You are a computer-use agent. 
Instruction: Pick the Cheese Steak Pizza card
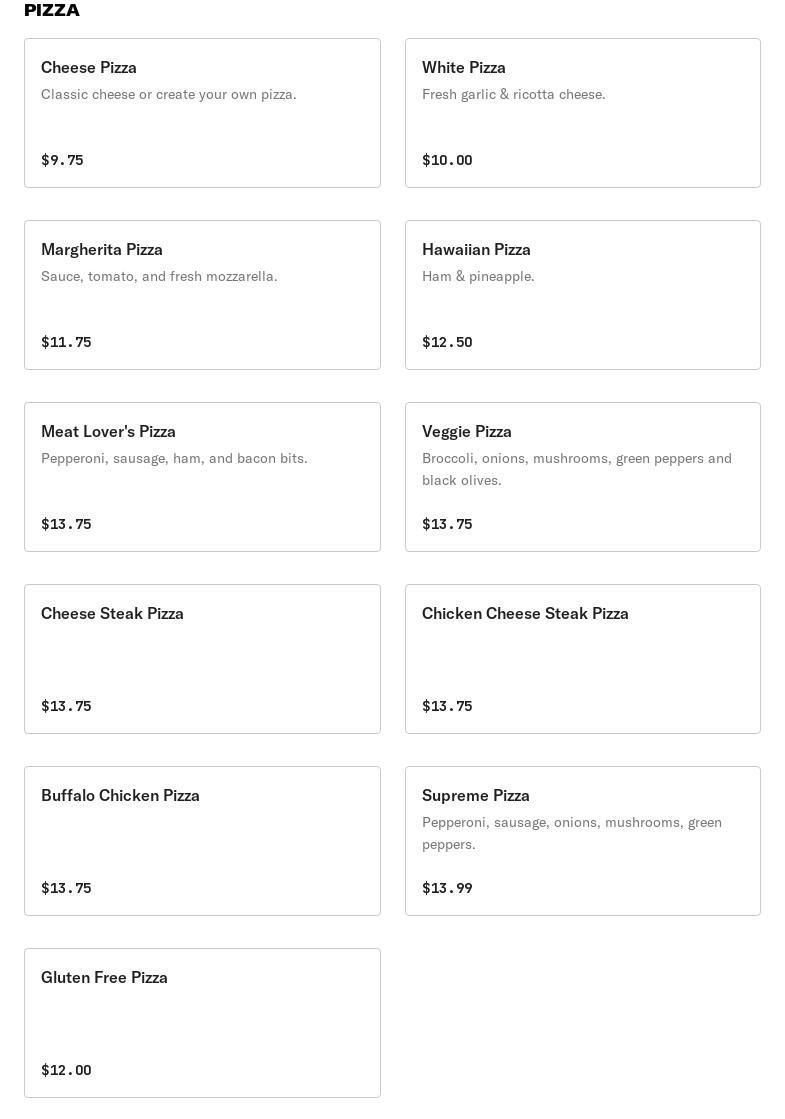[202, 659]
